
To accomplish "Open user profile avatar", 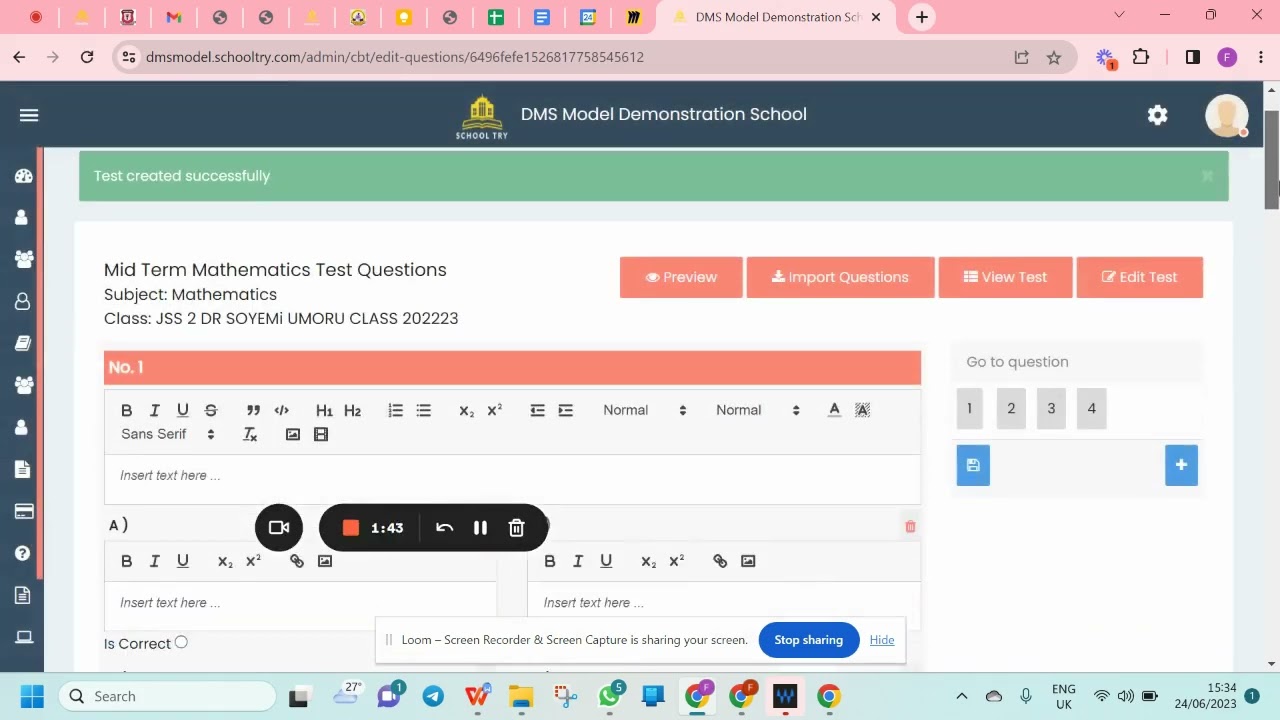I will click(1226, 115).
